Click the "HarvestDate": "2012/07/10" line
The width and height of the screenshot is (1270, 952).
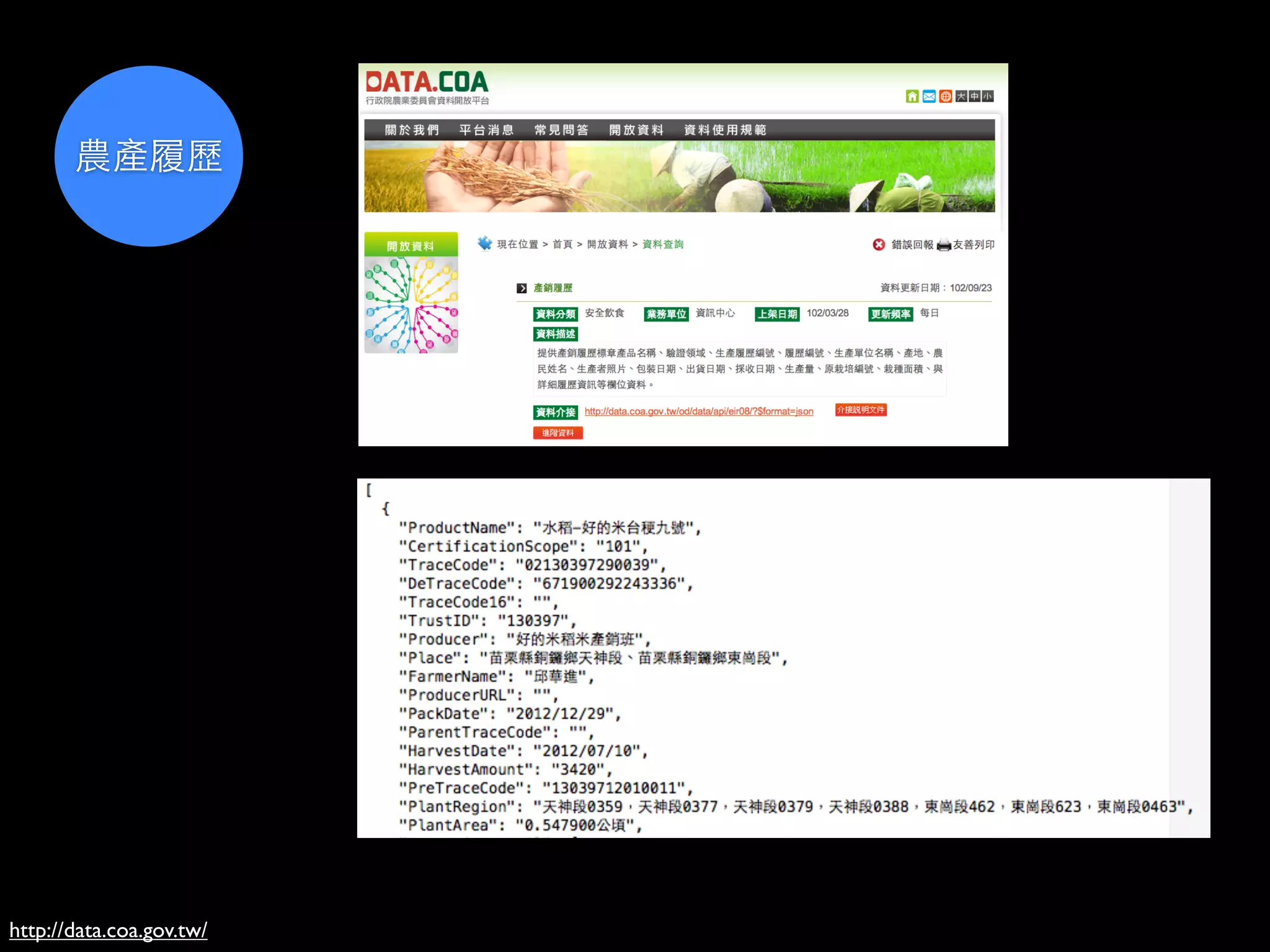pos(523,751)
